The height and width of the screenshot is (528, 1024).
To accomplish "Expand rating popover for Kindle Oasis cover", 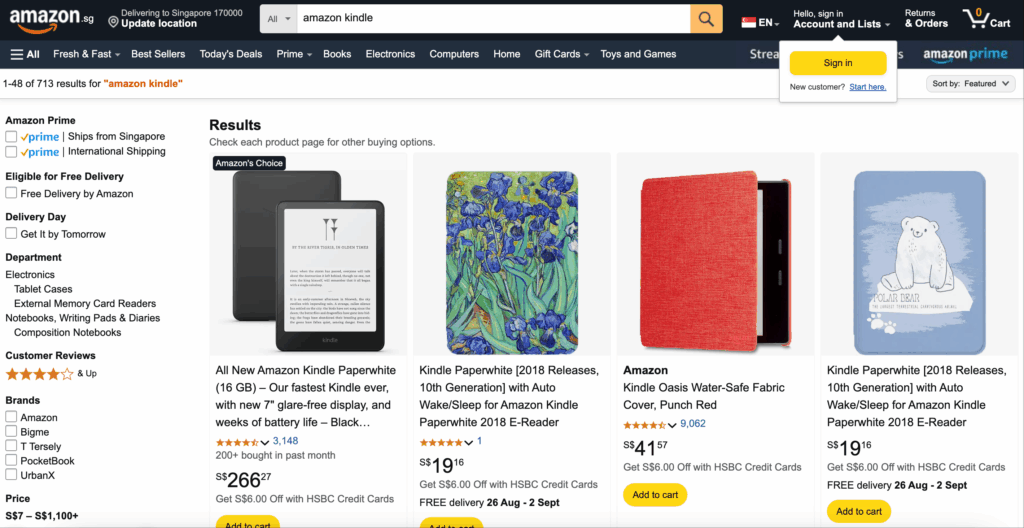I will [672, 425].
